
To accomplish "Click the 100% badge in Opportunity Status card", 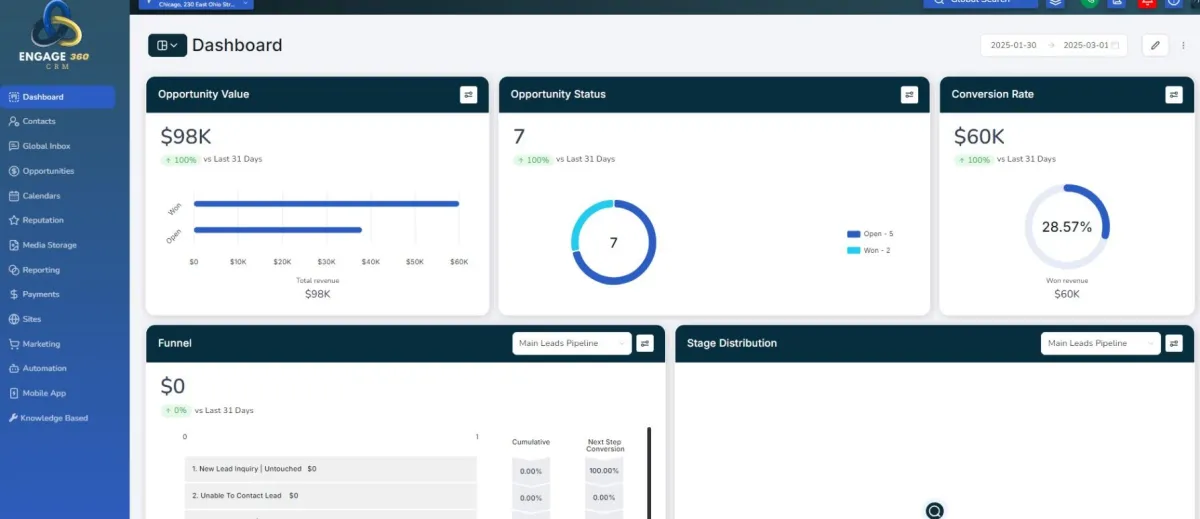I will tap(532, 160).
